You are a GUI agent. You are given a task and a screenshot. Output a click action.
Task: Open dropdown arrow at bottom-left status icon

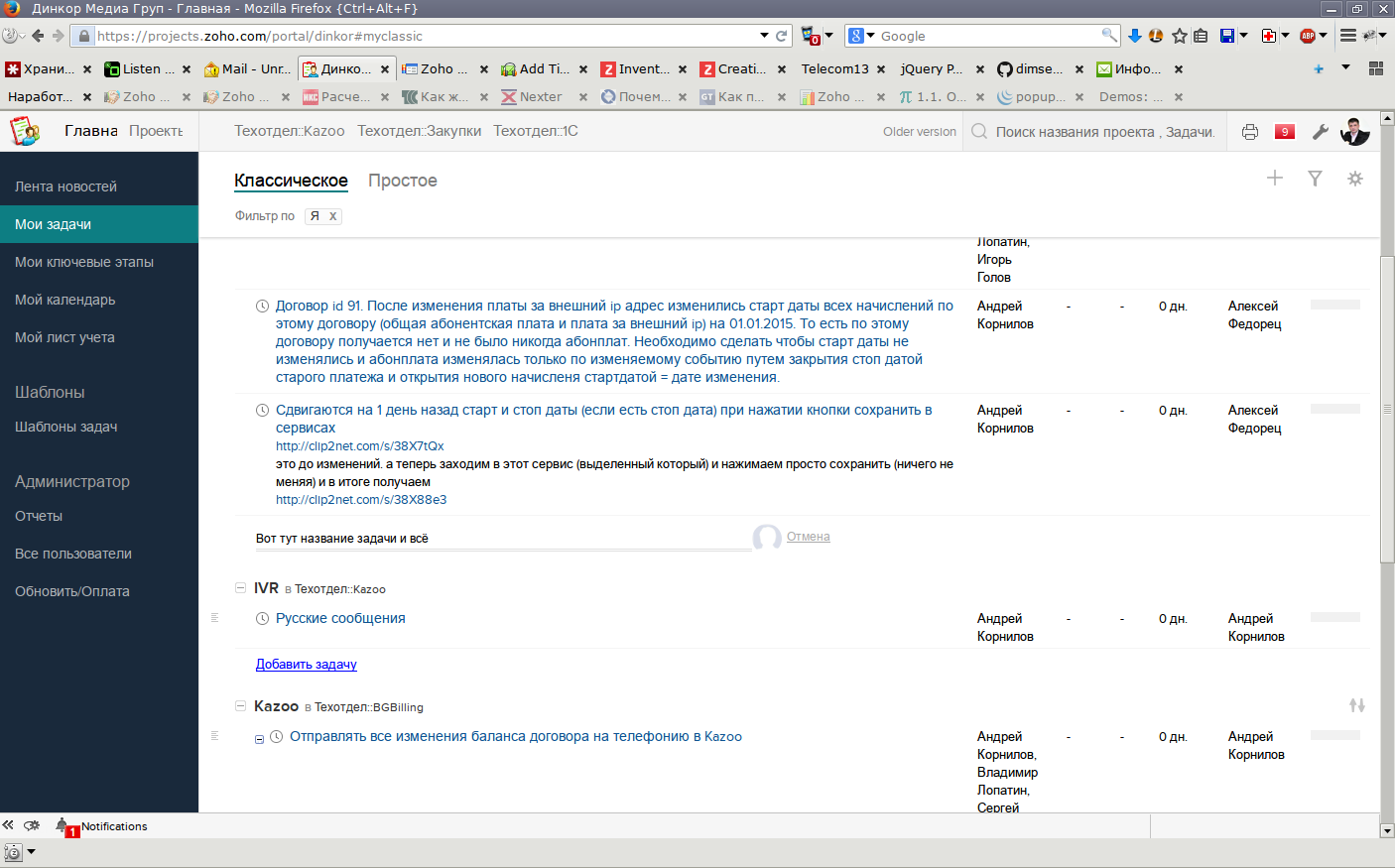coord(32,851)
